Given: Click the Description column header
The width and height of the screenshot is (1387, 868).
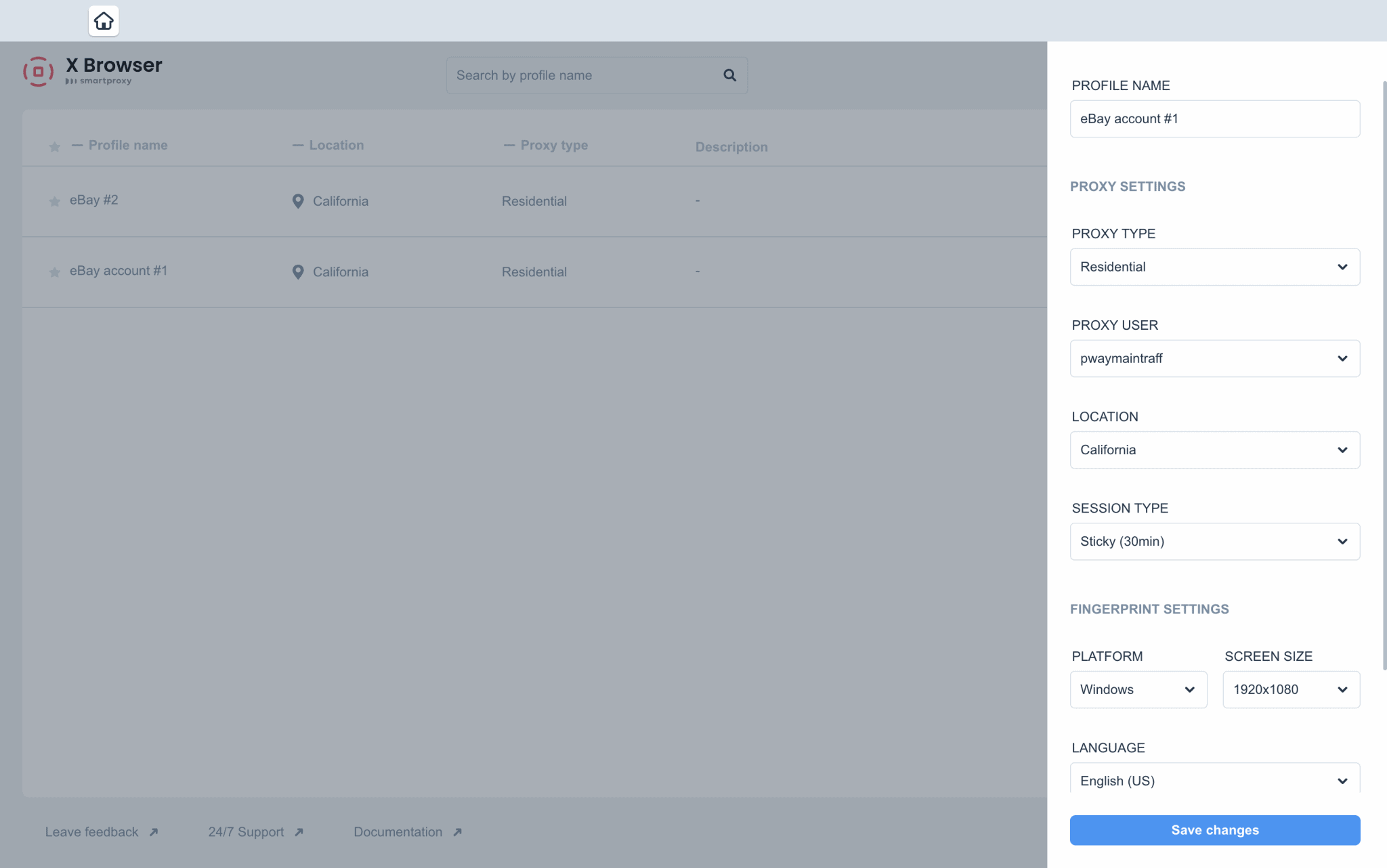Looking at the screenshot, I should [731, 147].
